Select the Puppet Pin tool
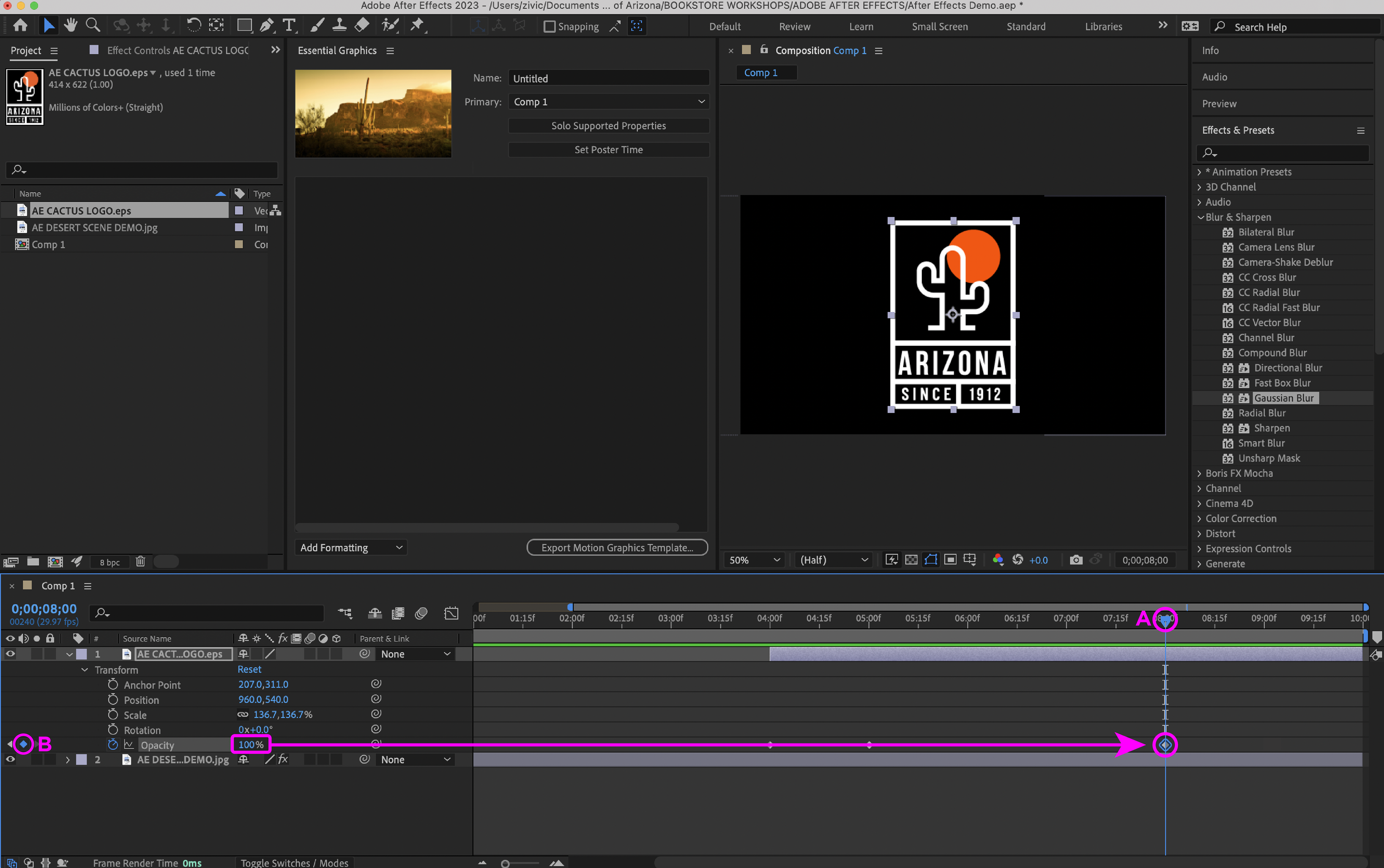1384x868 pixels. [417, 25]
